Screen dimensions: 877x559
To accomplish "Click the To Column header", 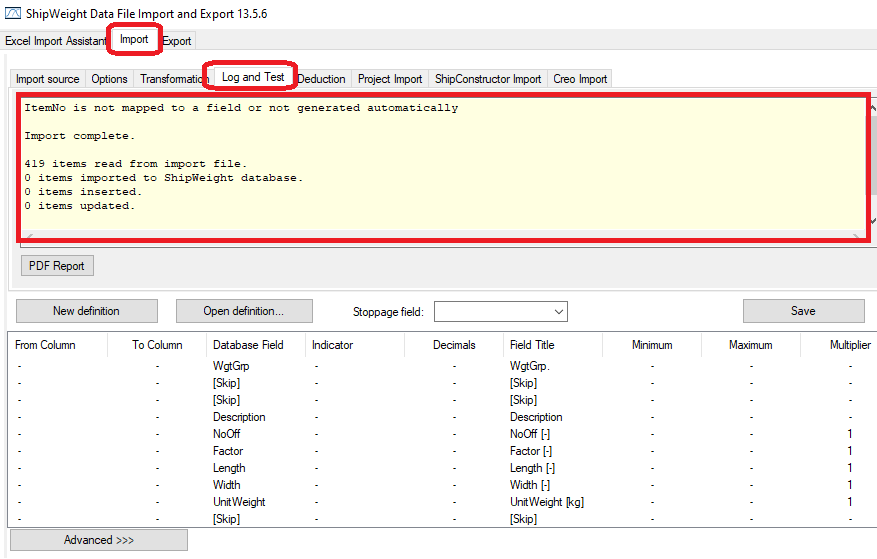I will (157, 345).
